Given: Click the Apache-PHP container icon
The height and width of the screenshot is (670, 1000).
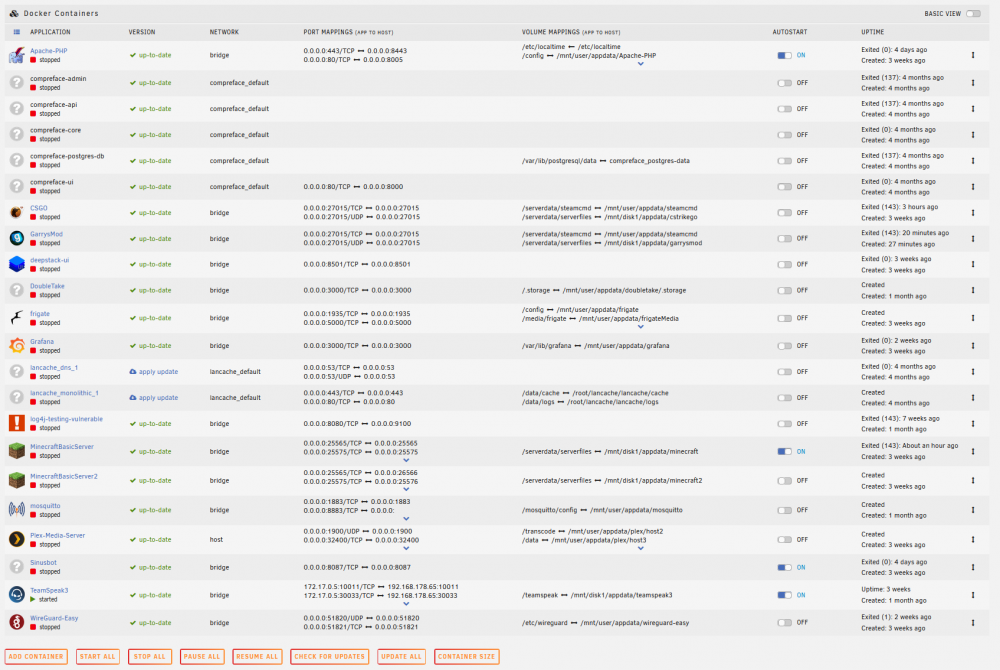Looking at the screenshot, I should tap(17, 55).
